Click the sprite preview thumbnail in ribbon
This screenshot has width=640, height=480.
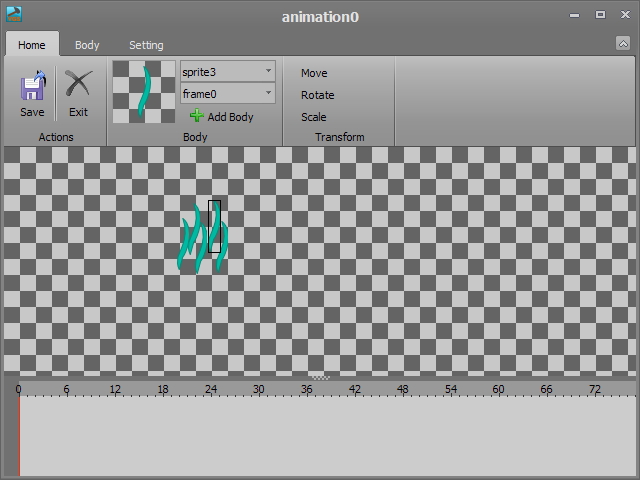(x=143, y=92)
